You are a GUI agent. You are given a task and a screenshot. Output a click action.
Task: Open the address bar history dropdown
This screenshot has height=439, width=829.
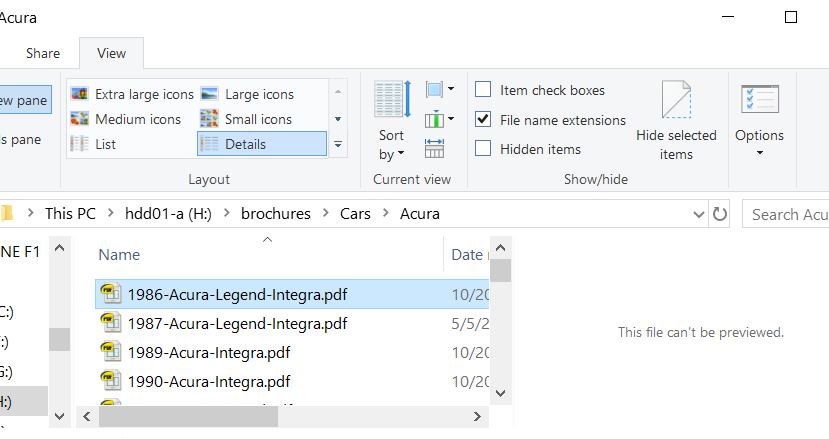pos(698,214)
